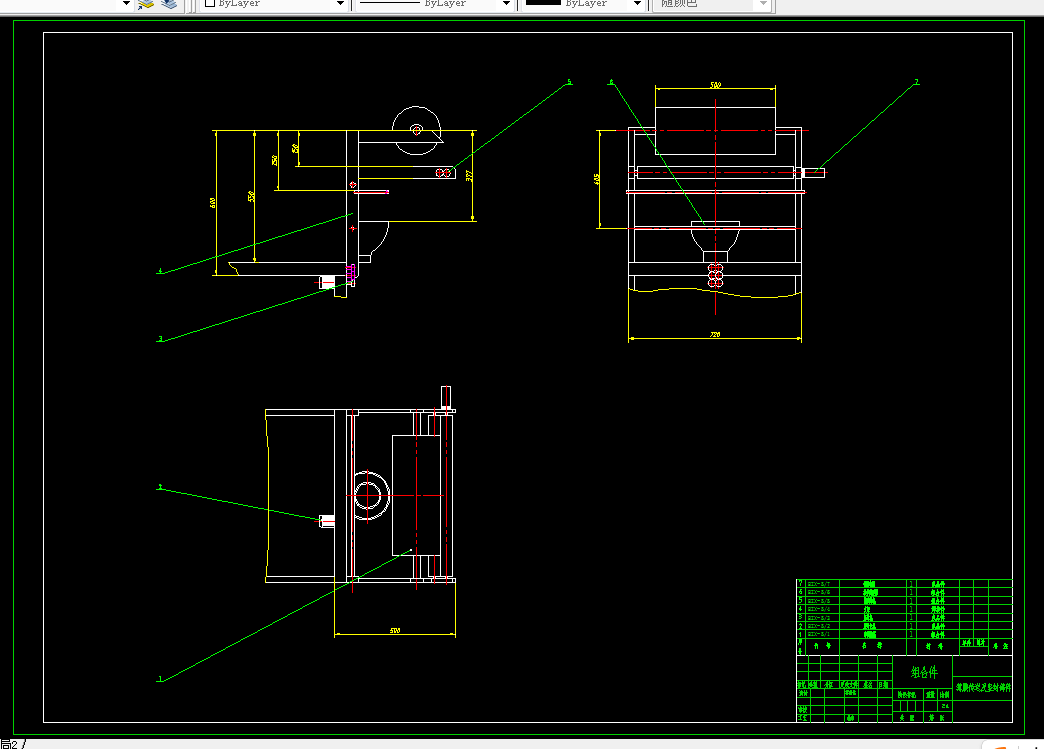Select leader callout number 2

[x=160, y=487]
